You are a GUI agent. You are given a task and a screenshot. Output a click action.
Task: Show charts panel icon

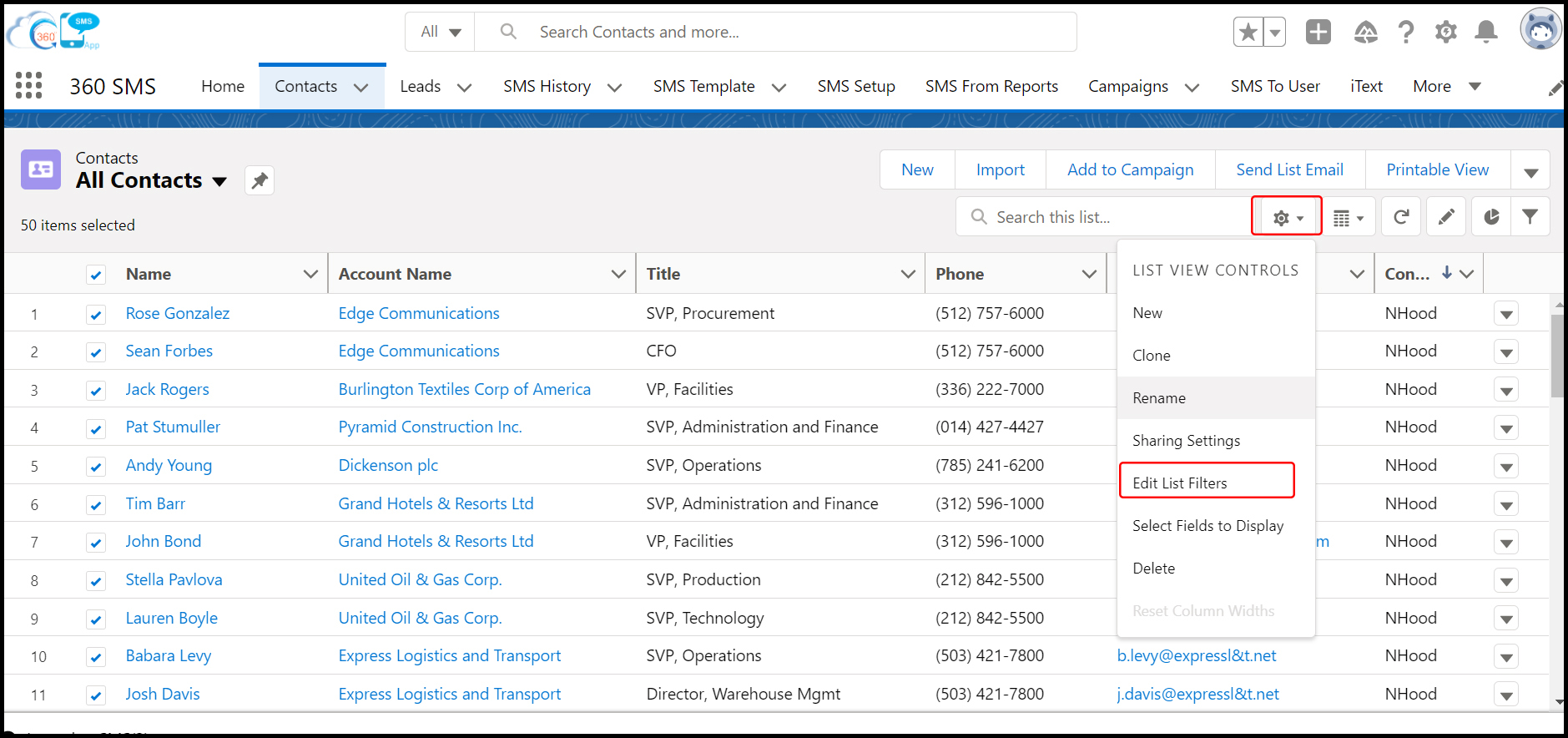[x=1491, y=217]
